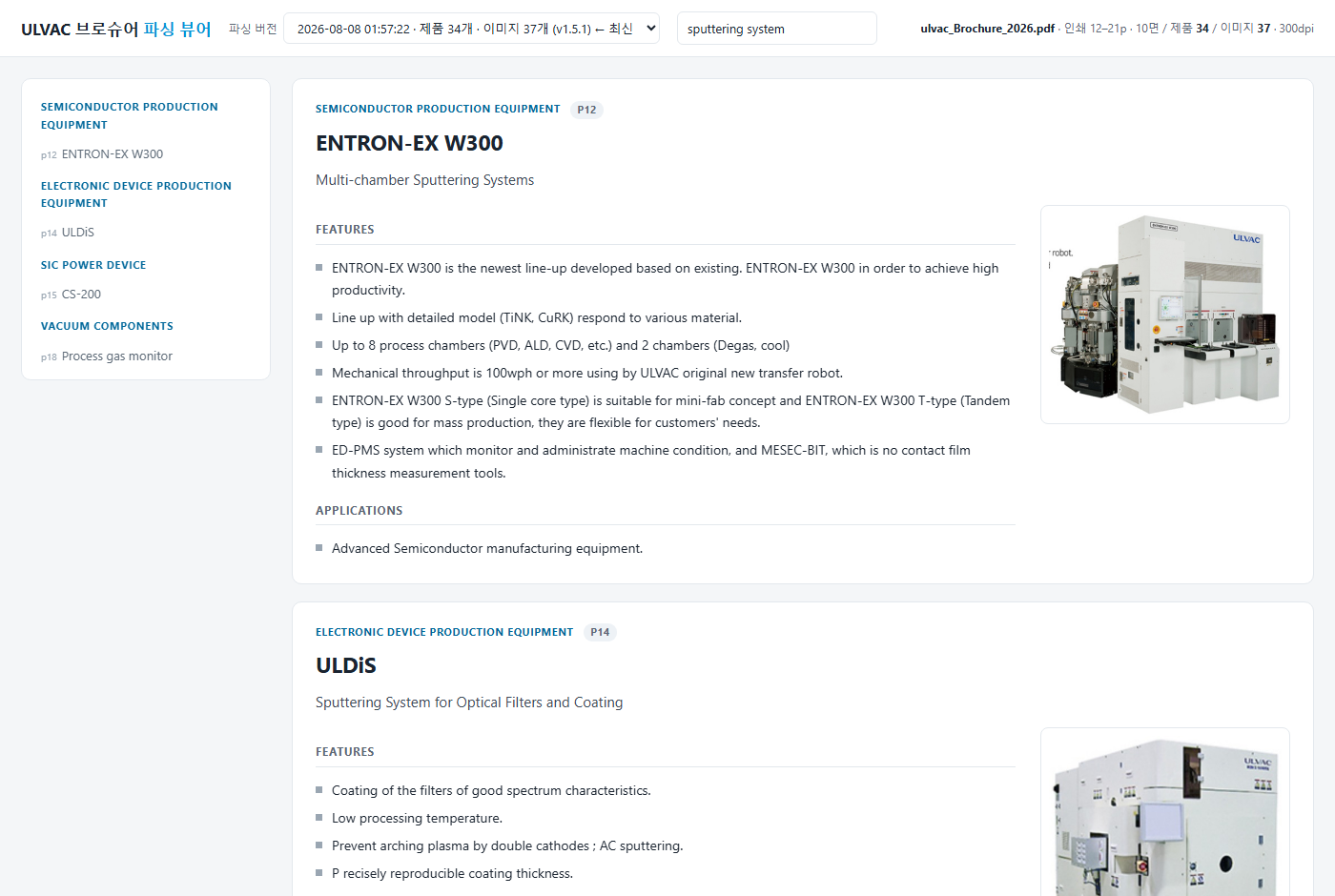
Task: Click the FEATURES heading in ULDiS card
Action: pos(345,752)
